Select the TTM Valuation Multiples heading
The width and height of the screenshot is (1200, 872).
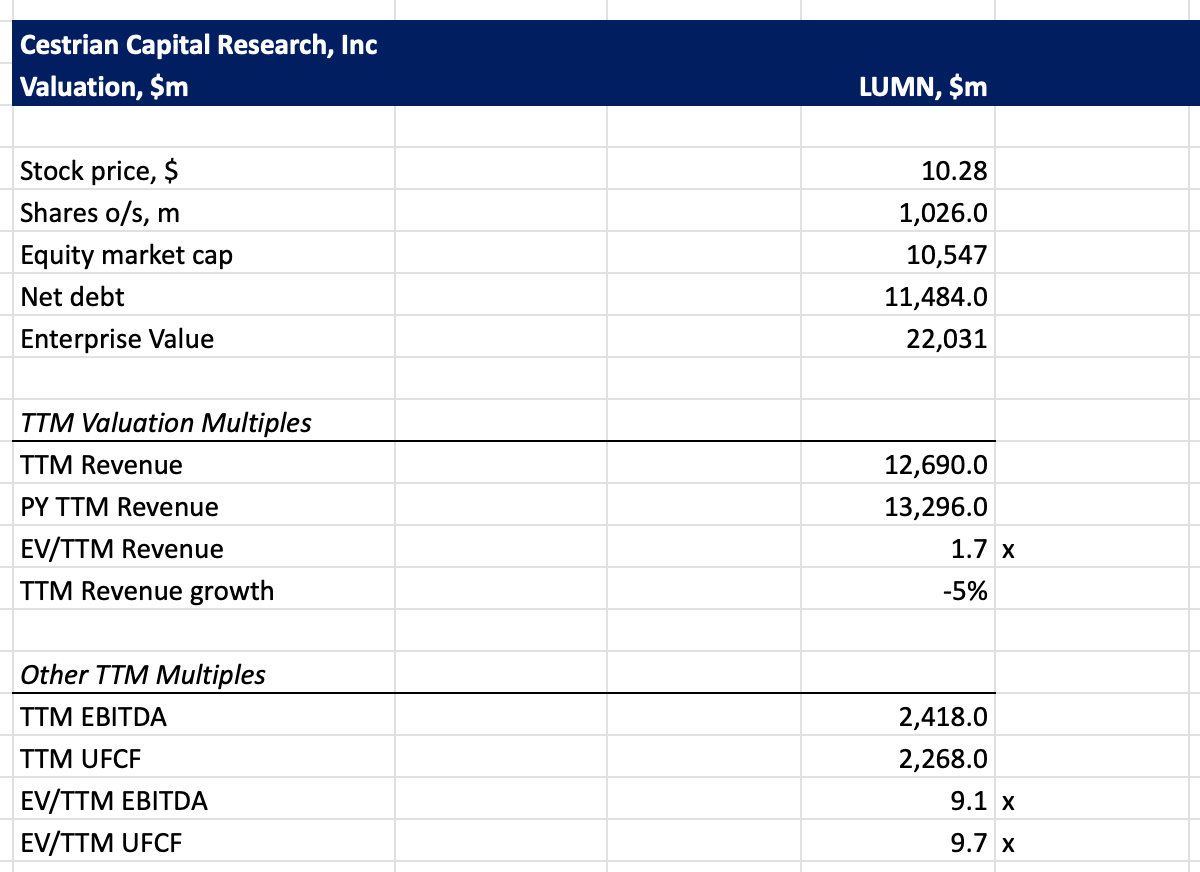tap(150, 422)
